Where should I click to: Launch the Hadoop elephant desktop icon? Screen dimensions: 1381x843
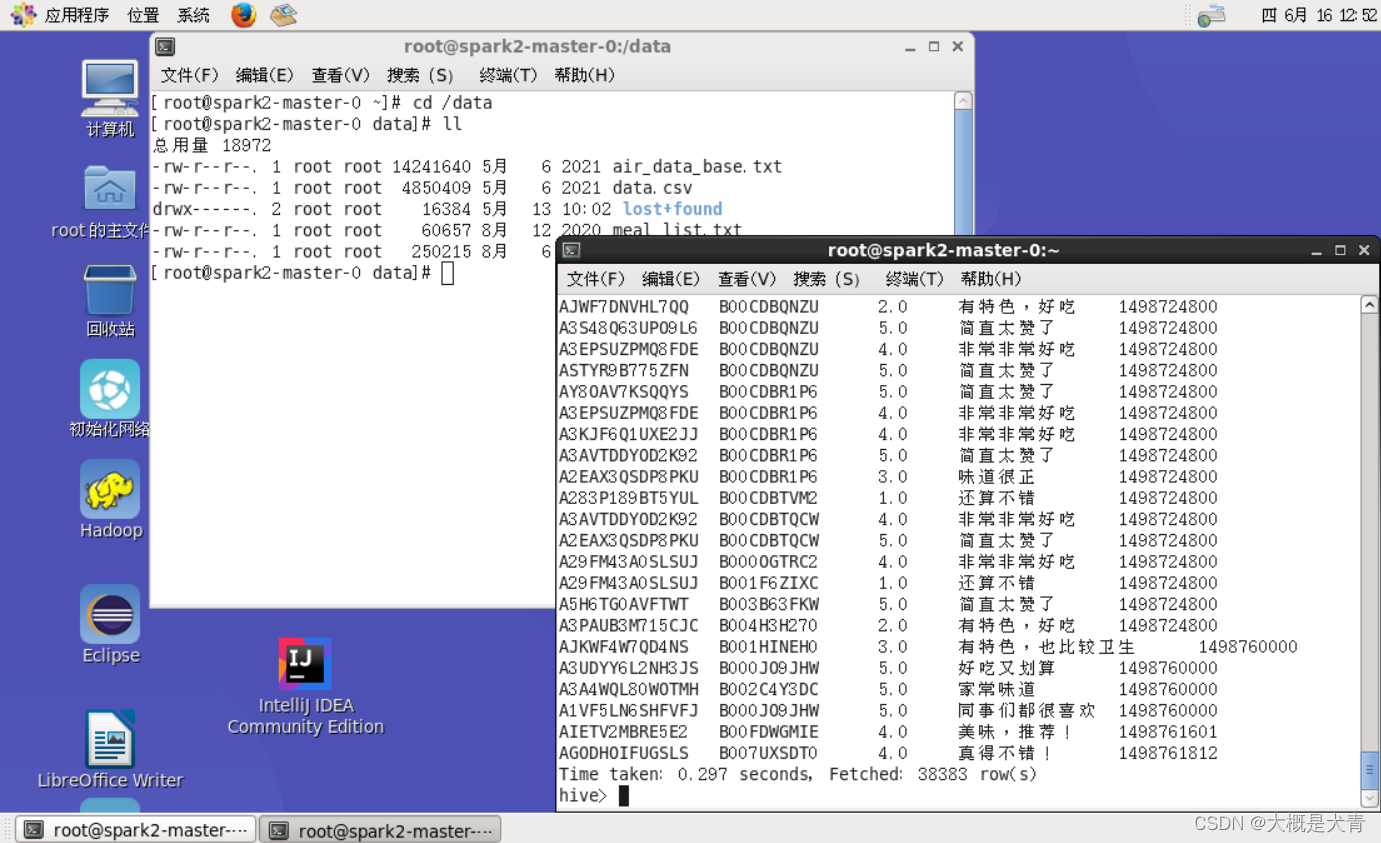[111, 489]
